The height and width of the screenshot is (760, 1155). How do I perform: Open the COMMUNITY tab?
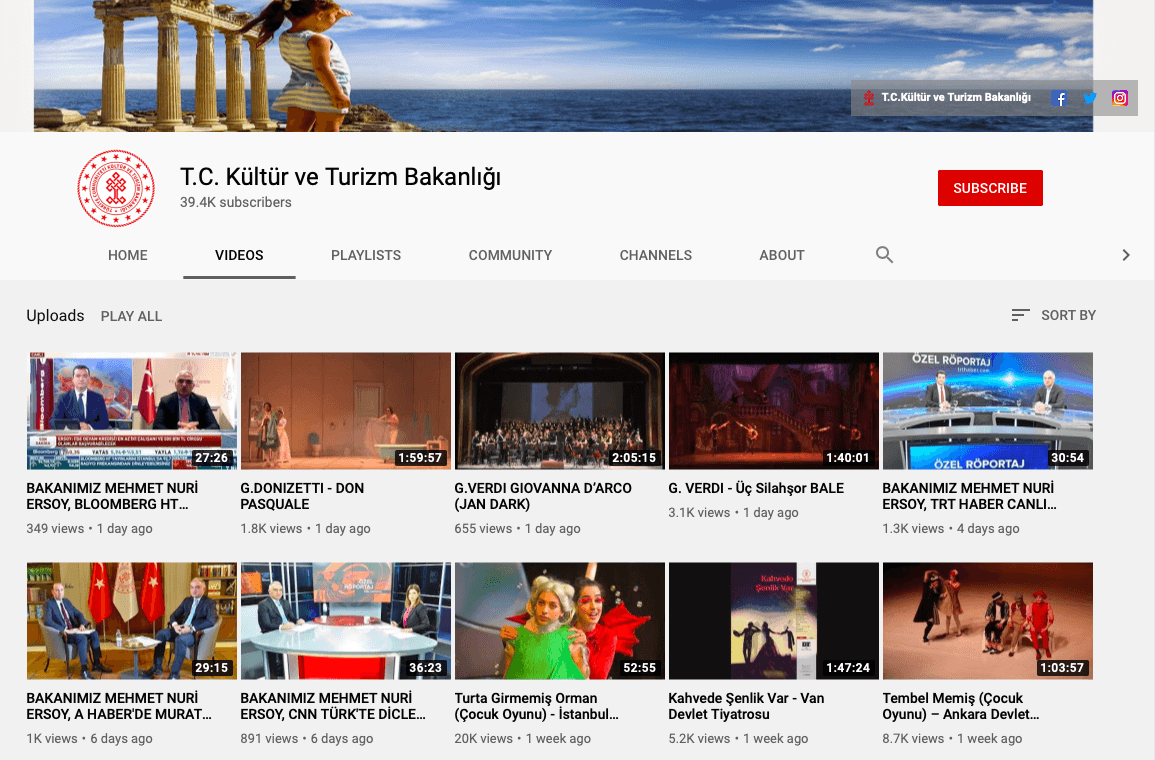510,255
